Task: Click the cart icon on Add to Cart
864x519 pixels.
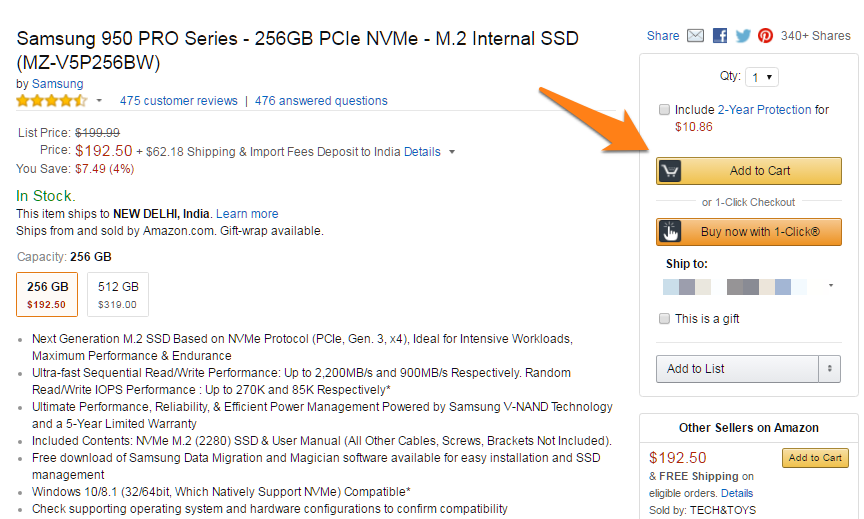Action: pyautogui.click(x=670, y=171)
